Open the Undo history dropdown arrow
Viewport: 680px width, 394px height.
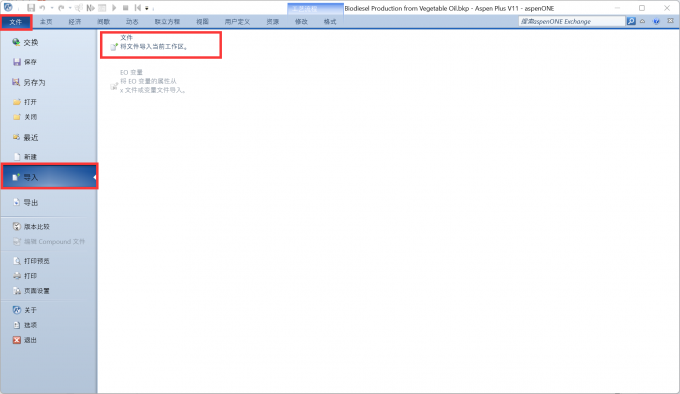pyautogui.click(x=51, y=8)
